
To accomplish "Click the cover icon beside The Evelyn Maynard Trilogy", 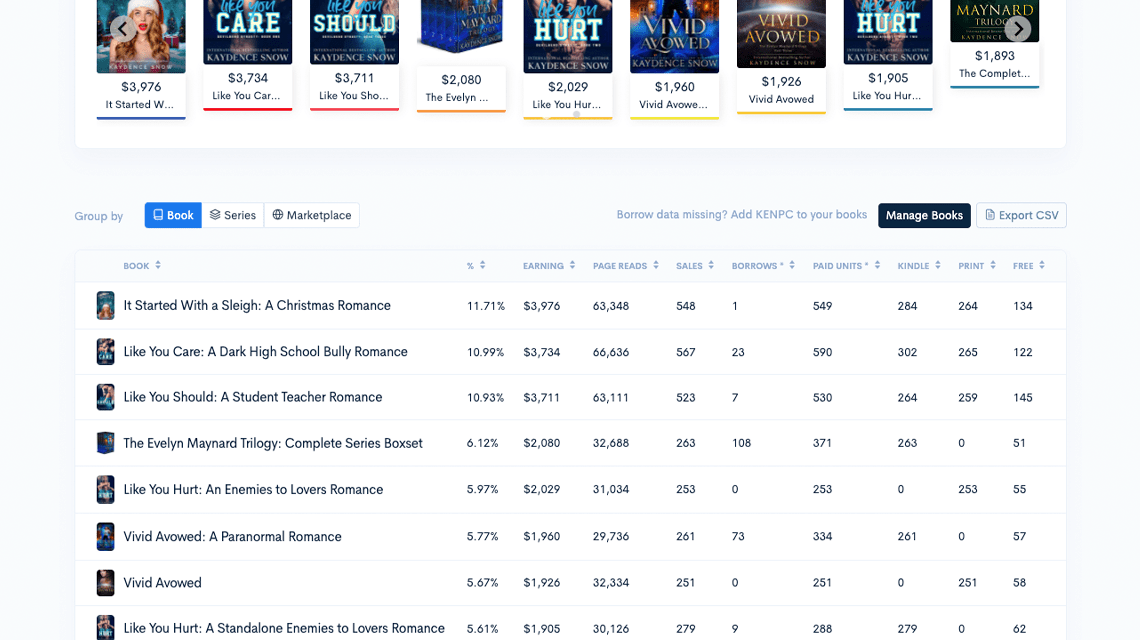I will click(105, 443).
